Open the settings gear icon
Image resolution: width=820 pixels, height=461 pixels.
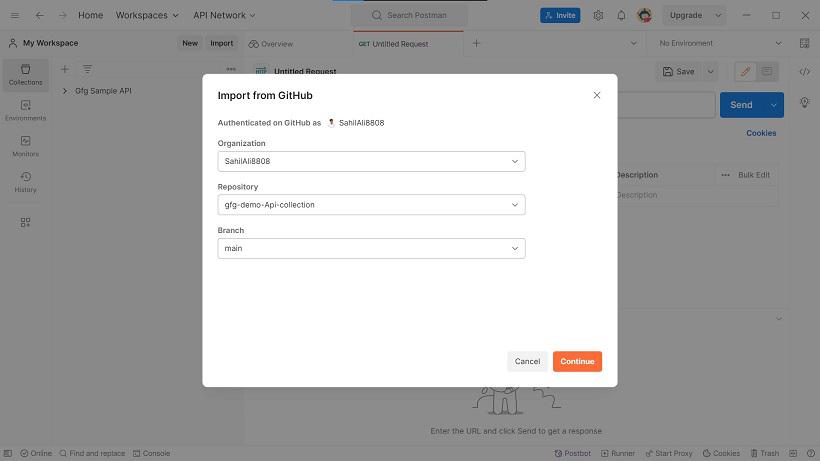pos(598,15)
